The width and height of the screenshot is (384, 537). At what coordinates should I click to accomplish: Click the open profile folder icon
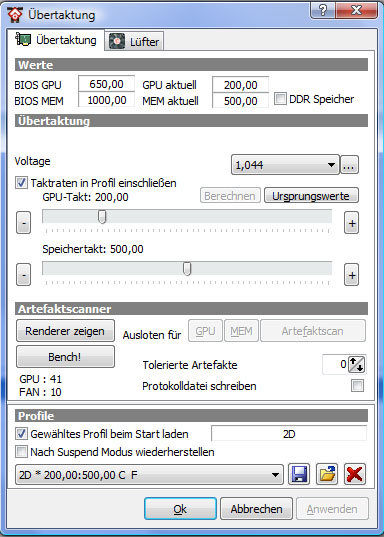tap(327, 474)
